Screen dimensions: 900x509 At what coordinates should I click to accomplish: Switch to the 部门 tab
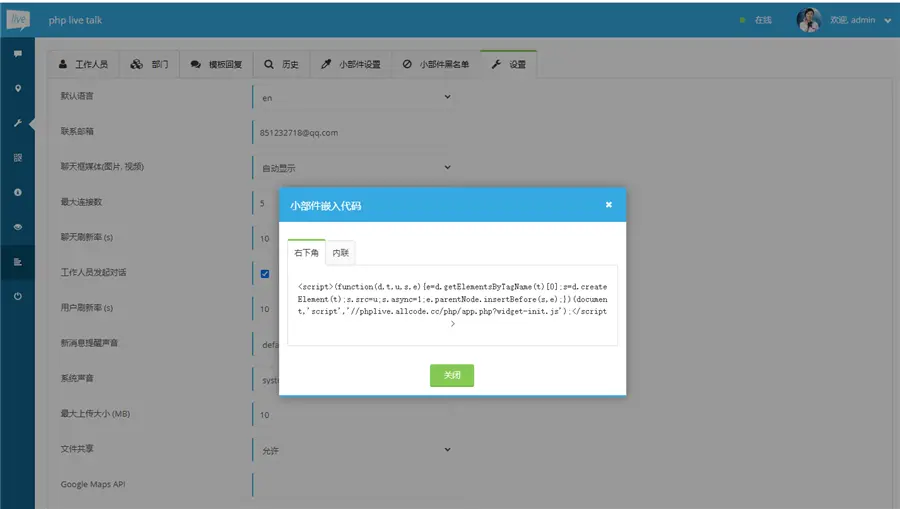click(149, 64)
